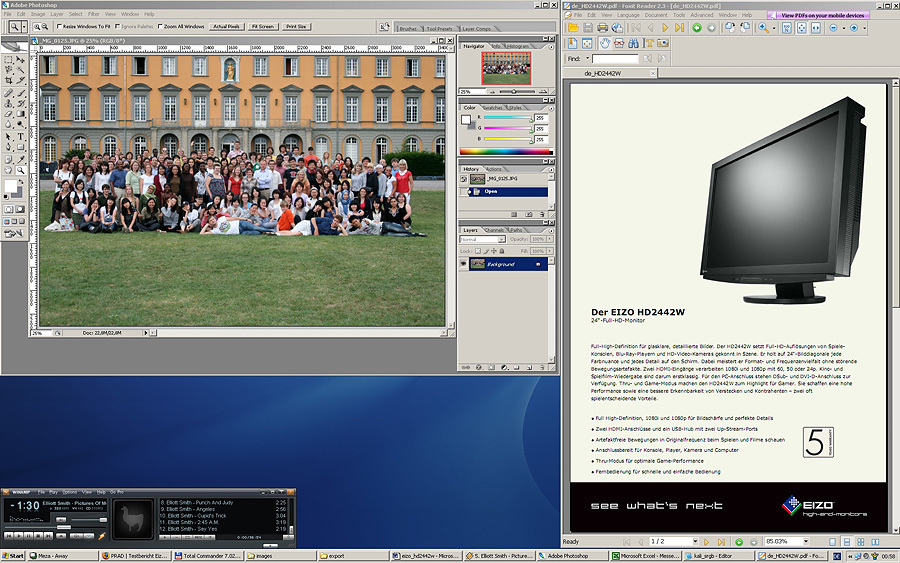Click Foxit fit page icon
The height and width of the screenshot is (563, 900).
click(802, 28)
